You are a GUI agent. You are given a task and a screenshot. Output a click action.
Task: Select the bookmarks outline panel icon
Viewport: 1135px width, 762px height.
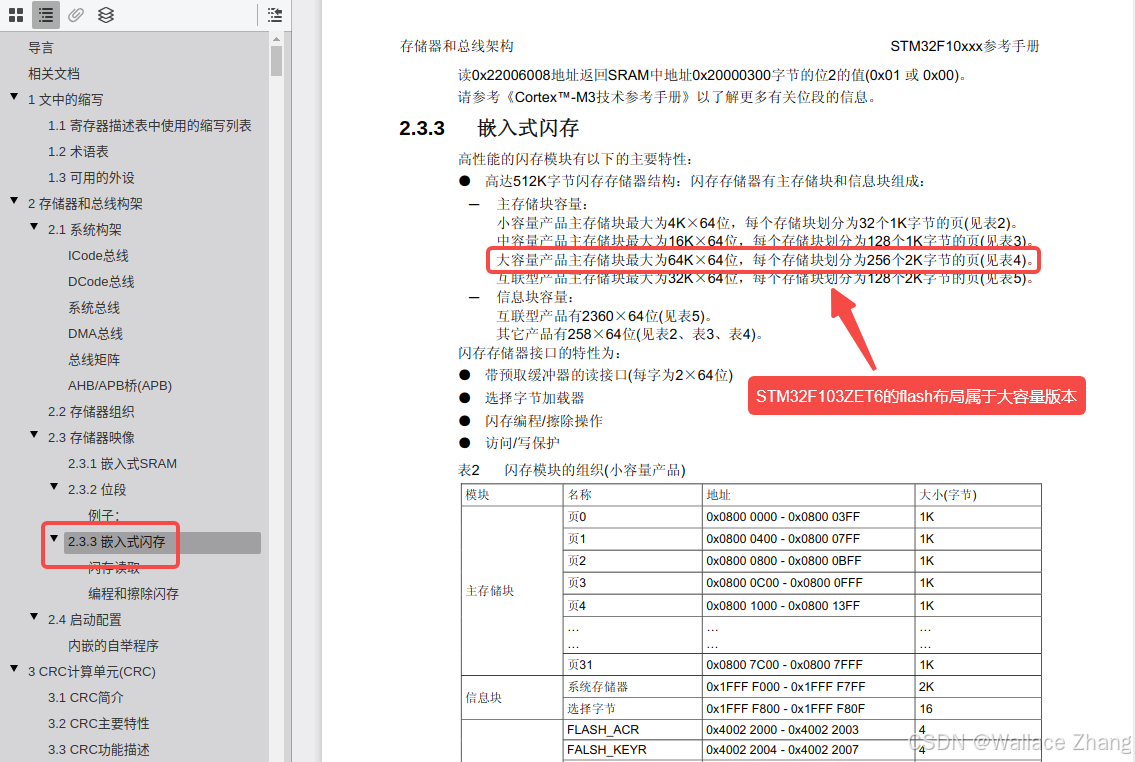tap(46, 14)
